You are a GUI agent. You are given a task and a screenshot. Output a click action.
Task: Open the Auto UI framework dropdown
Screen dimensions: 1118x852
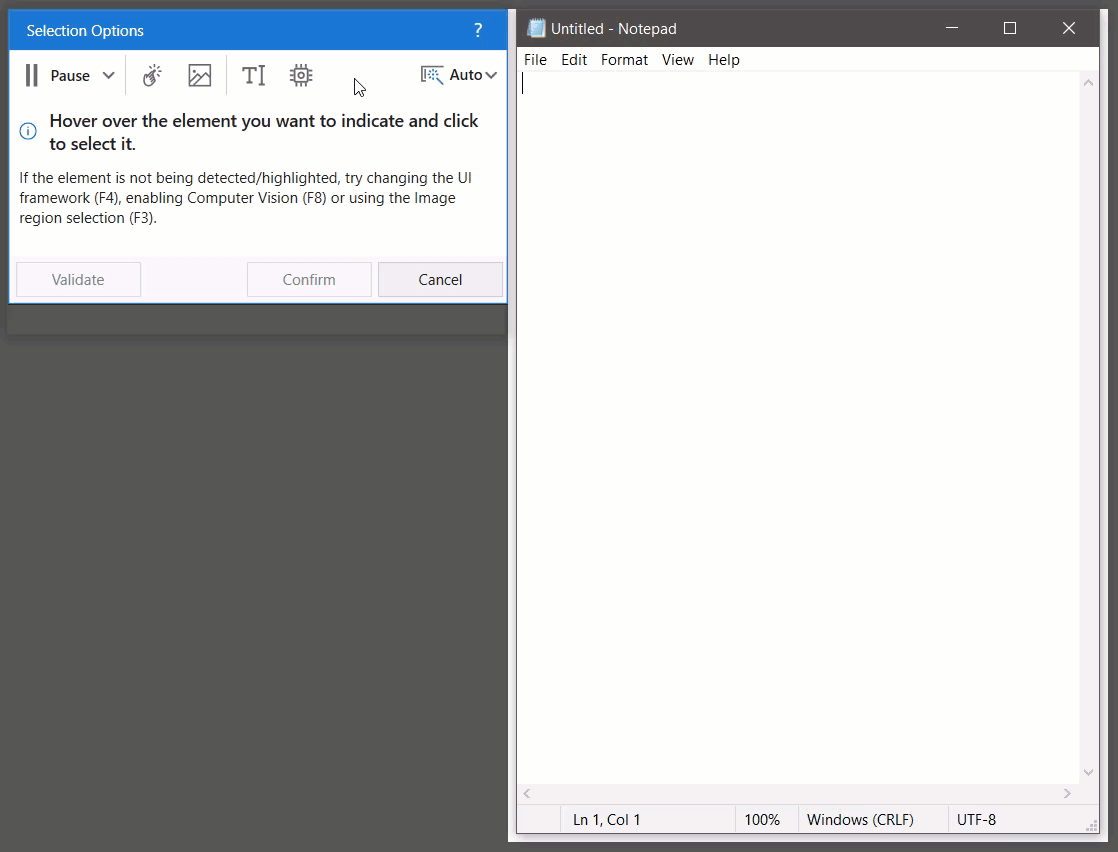pos(459,75)
